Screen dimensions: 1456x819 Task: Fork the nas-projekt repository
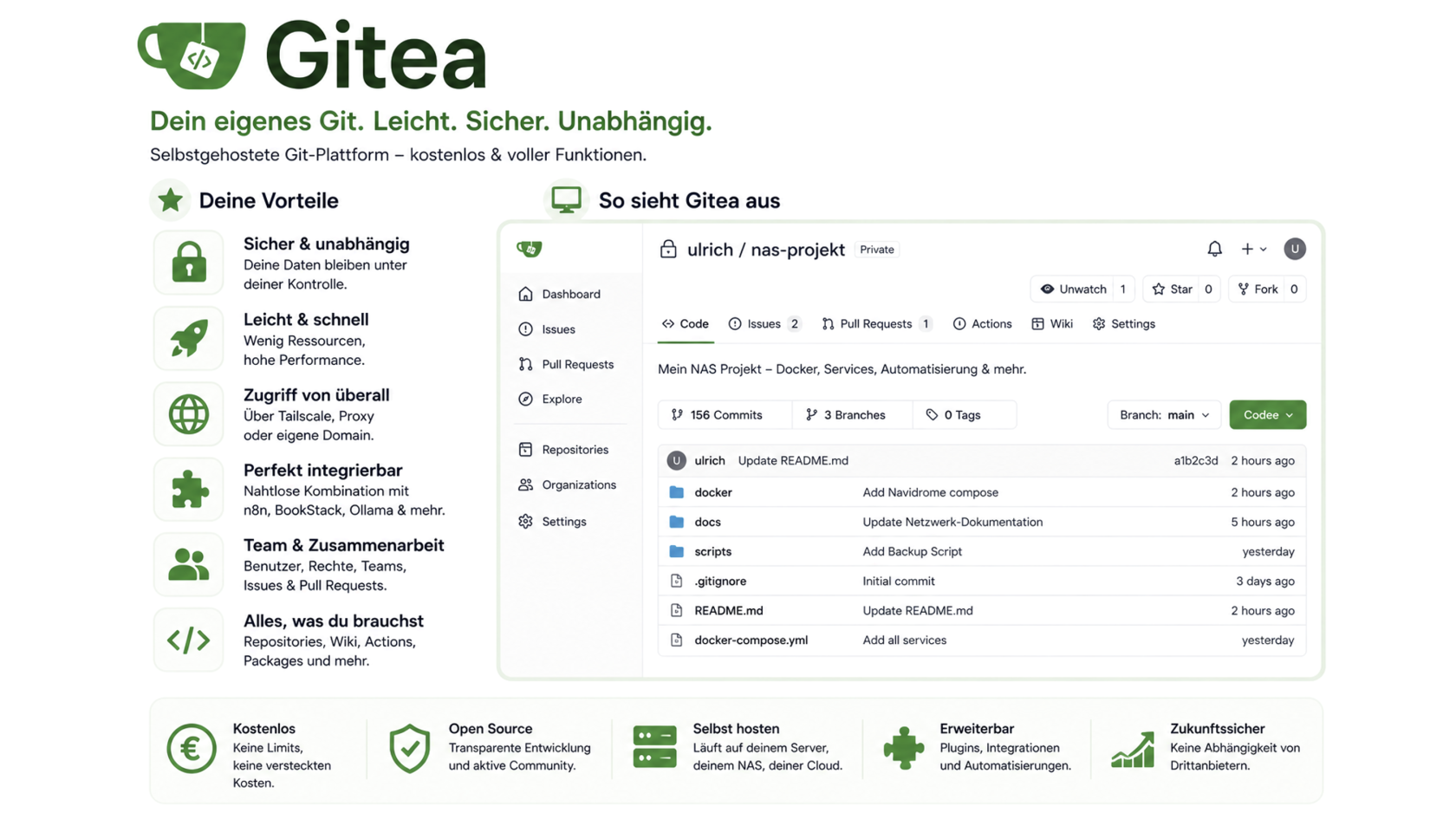[1267, 289]
